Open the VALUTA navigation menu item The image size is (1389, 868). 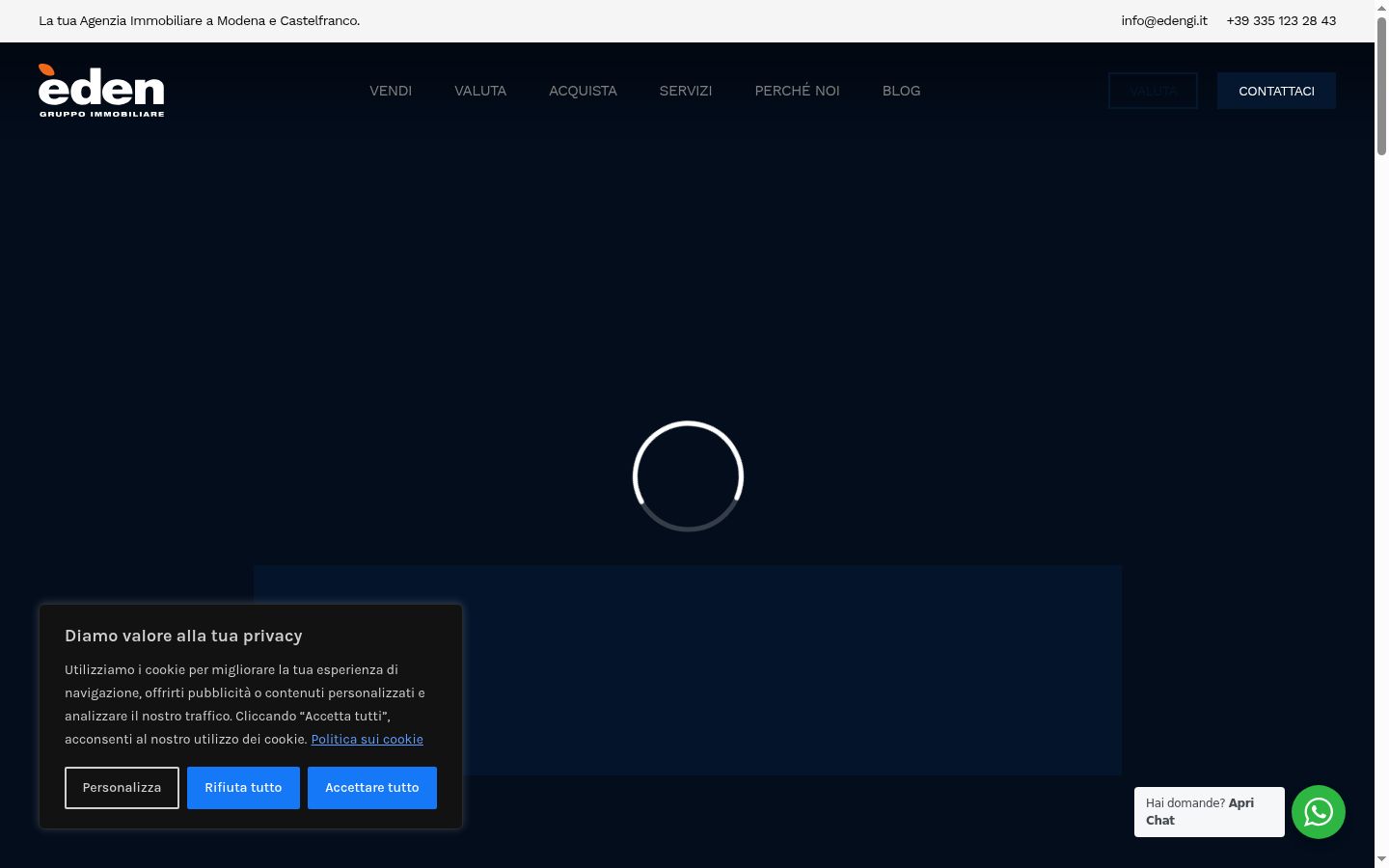[480, 91]
